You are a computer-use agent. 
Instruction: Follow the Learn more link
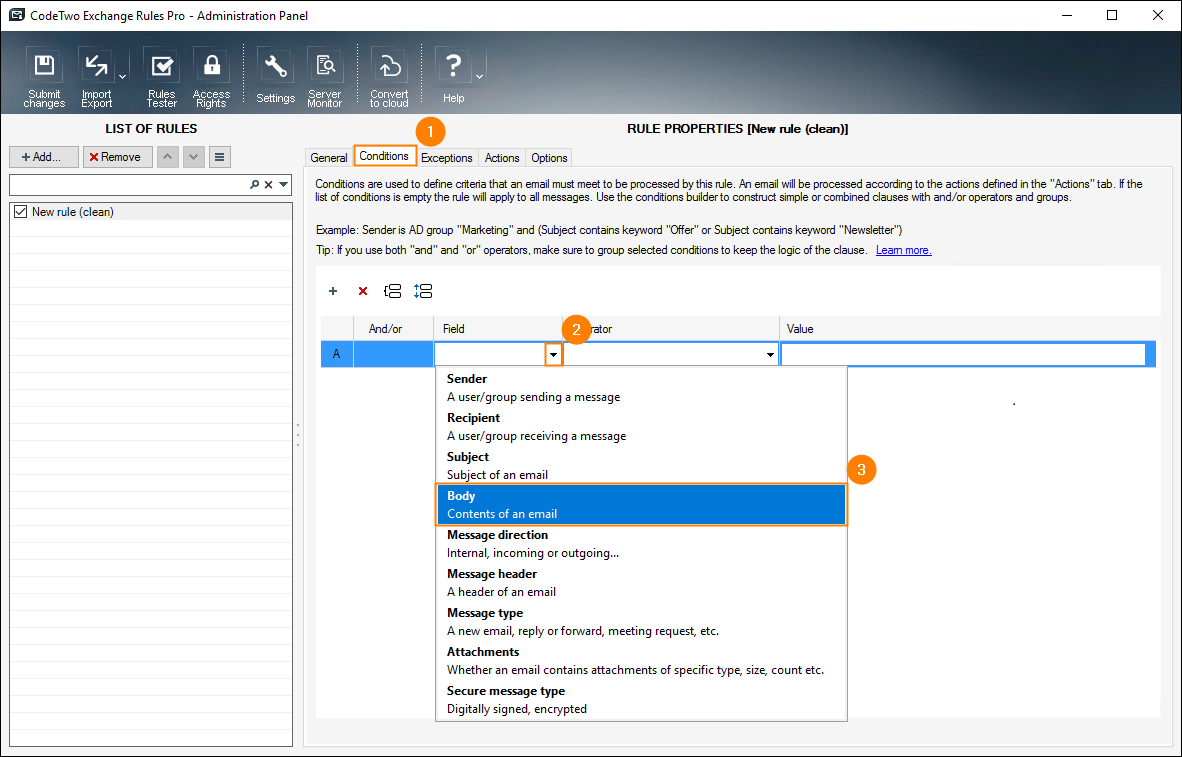tap(903, 250)
